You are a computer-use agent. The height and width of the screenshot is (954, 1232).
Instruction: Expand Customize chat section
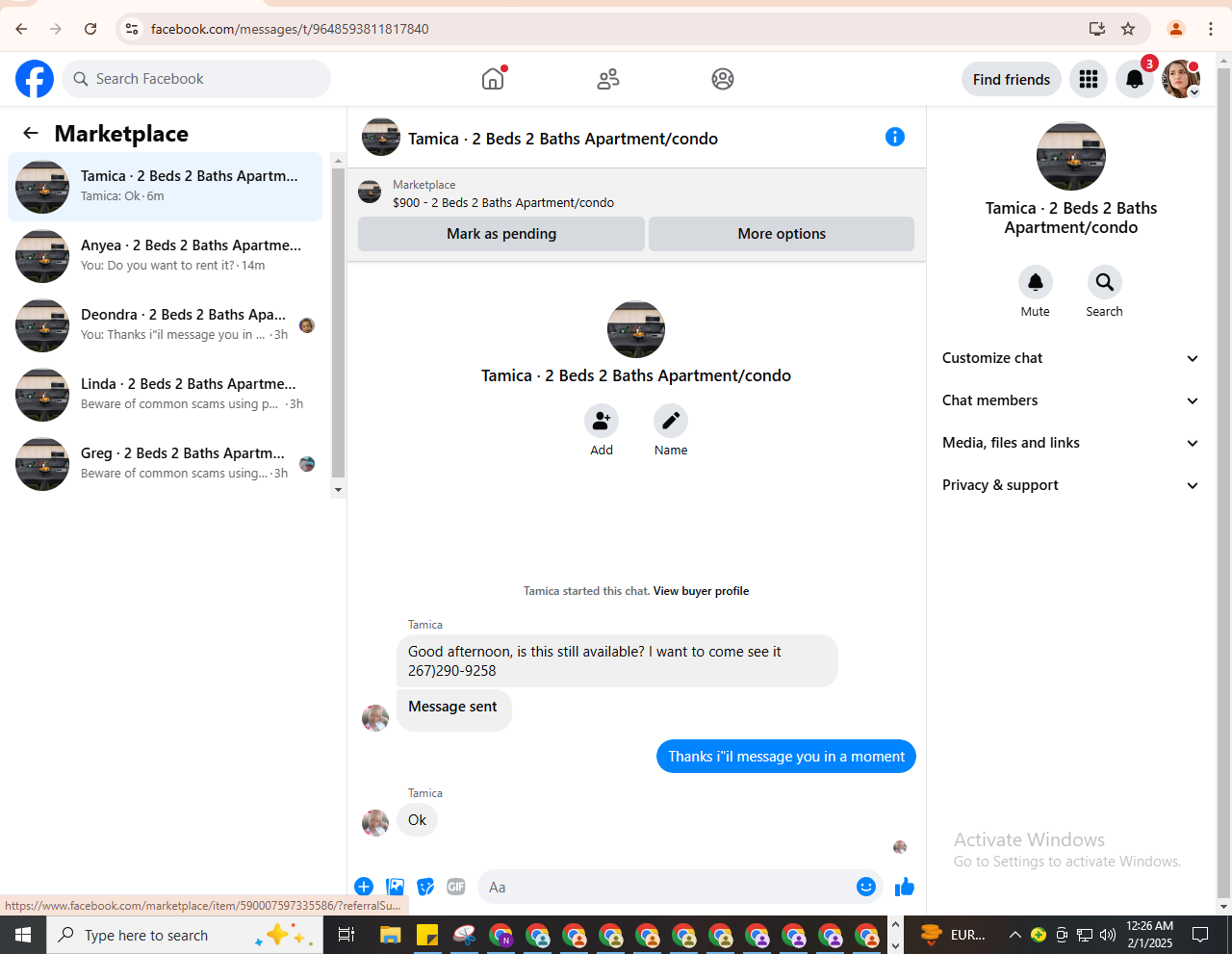pyautogui.click(x=1070, y=358)
